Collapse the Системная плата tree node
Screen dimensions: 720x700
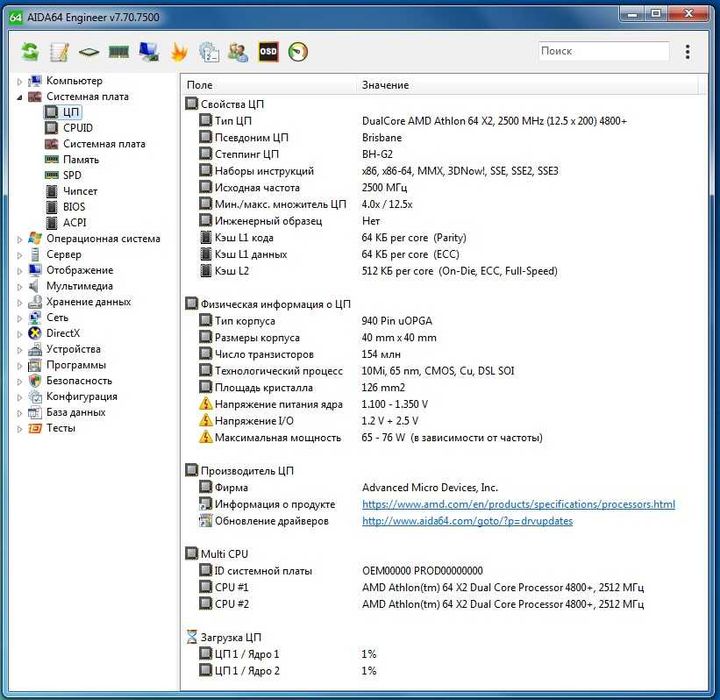click(x=19, y=97)
